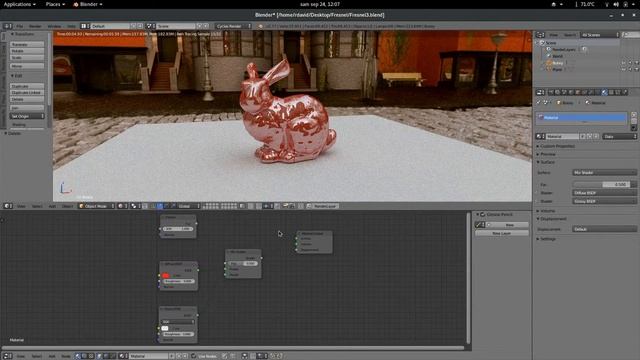This screenshot has width=640, height=360.
Task: Click the node editor material browse icon
Action: 123,356
